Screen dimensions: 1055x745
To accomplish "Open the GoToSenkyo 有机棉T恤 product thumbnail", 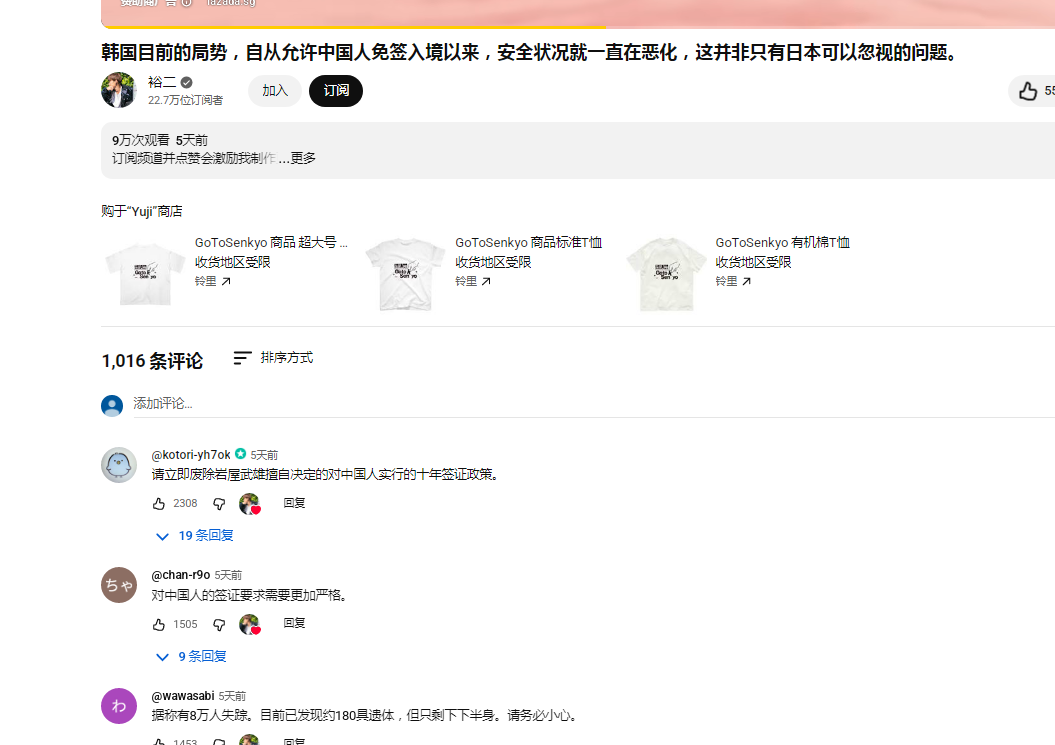I will (665, 273).
